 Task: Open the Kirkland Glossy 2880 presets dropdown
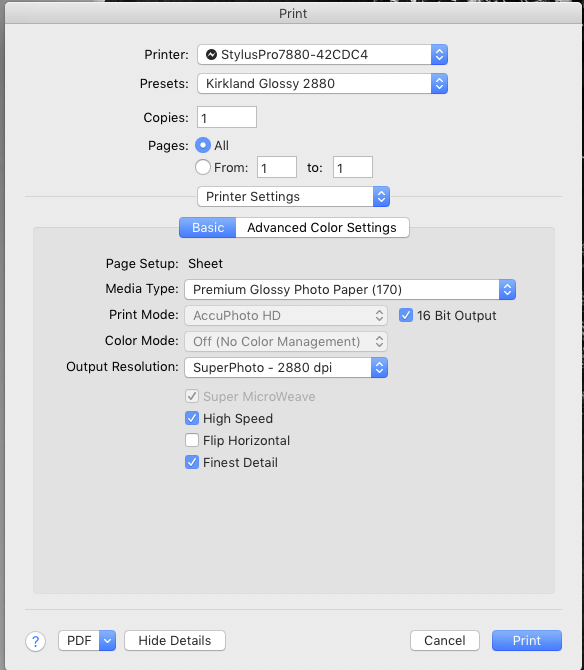(322, 84)
